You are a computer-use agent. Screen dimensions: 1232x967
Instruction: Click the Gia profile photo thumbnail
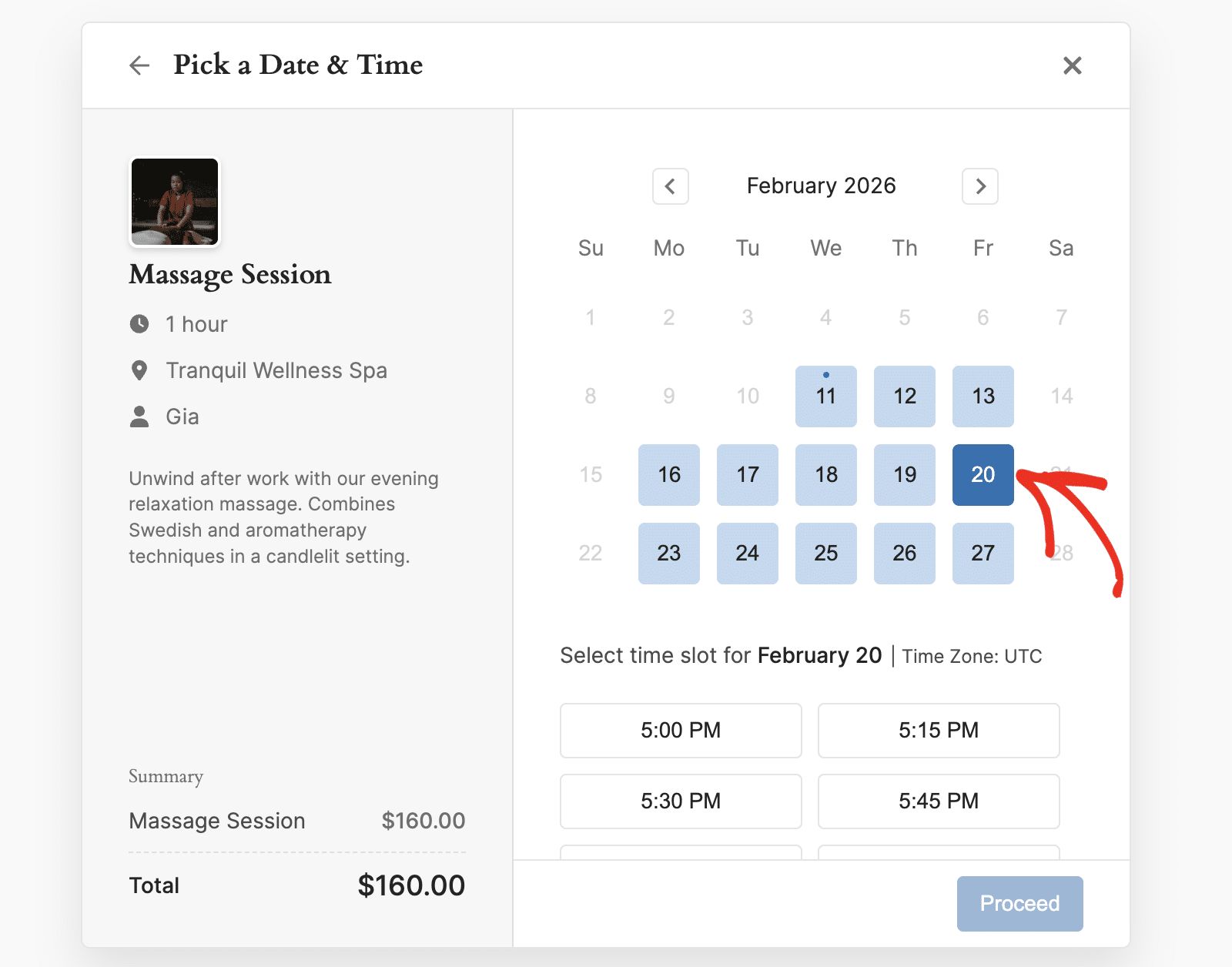coord(174,202)
